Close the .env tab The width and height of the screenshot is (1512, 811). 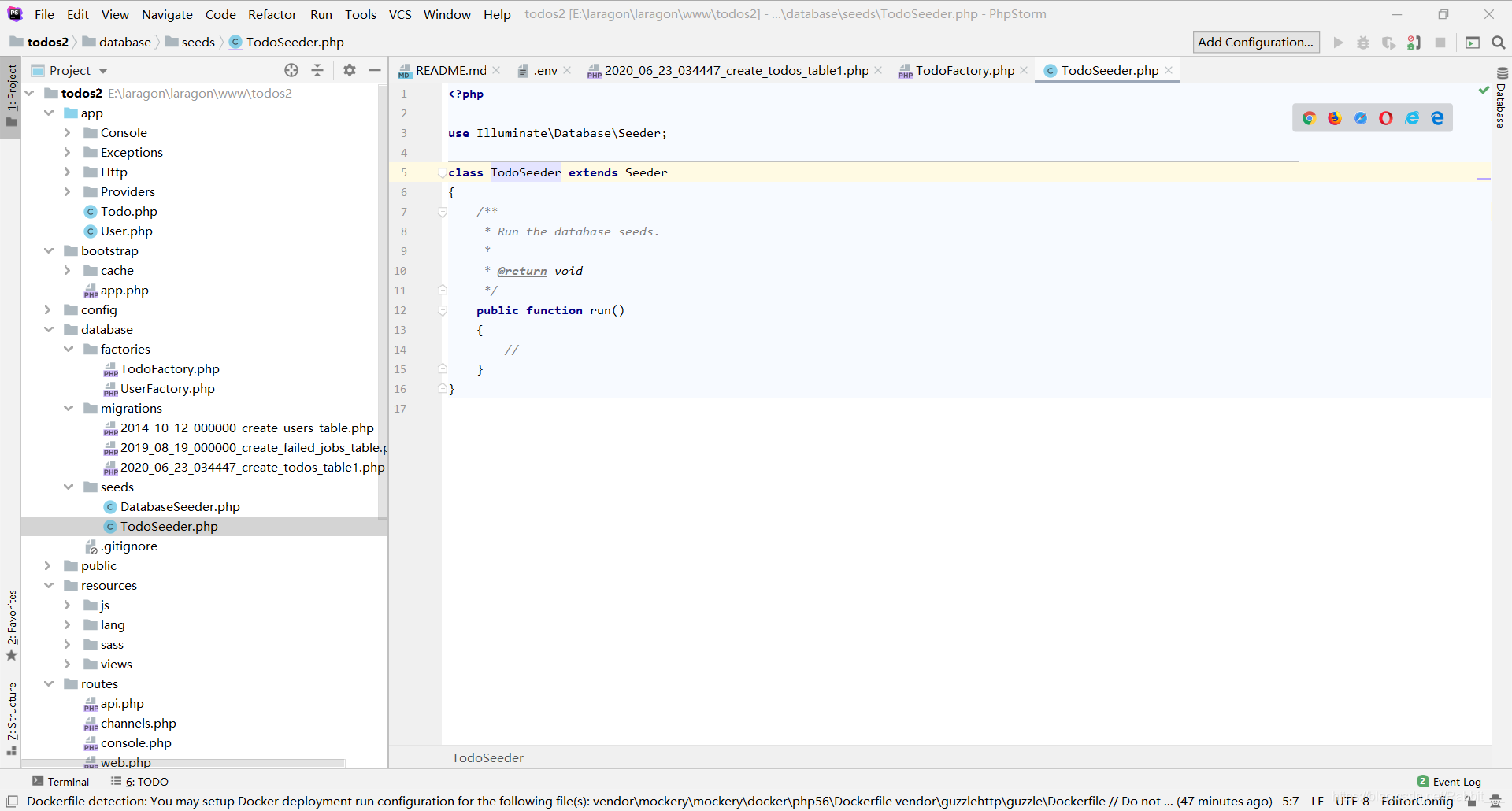(567, 70)
